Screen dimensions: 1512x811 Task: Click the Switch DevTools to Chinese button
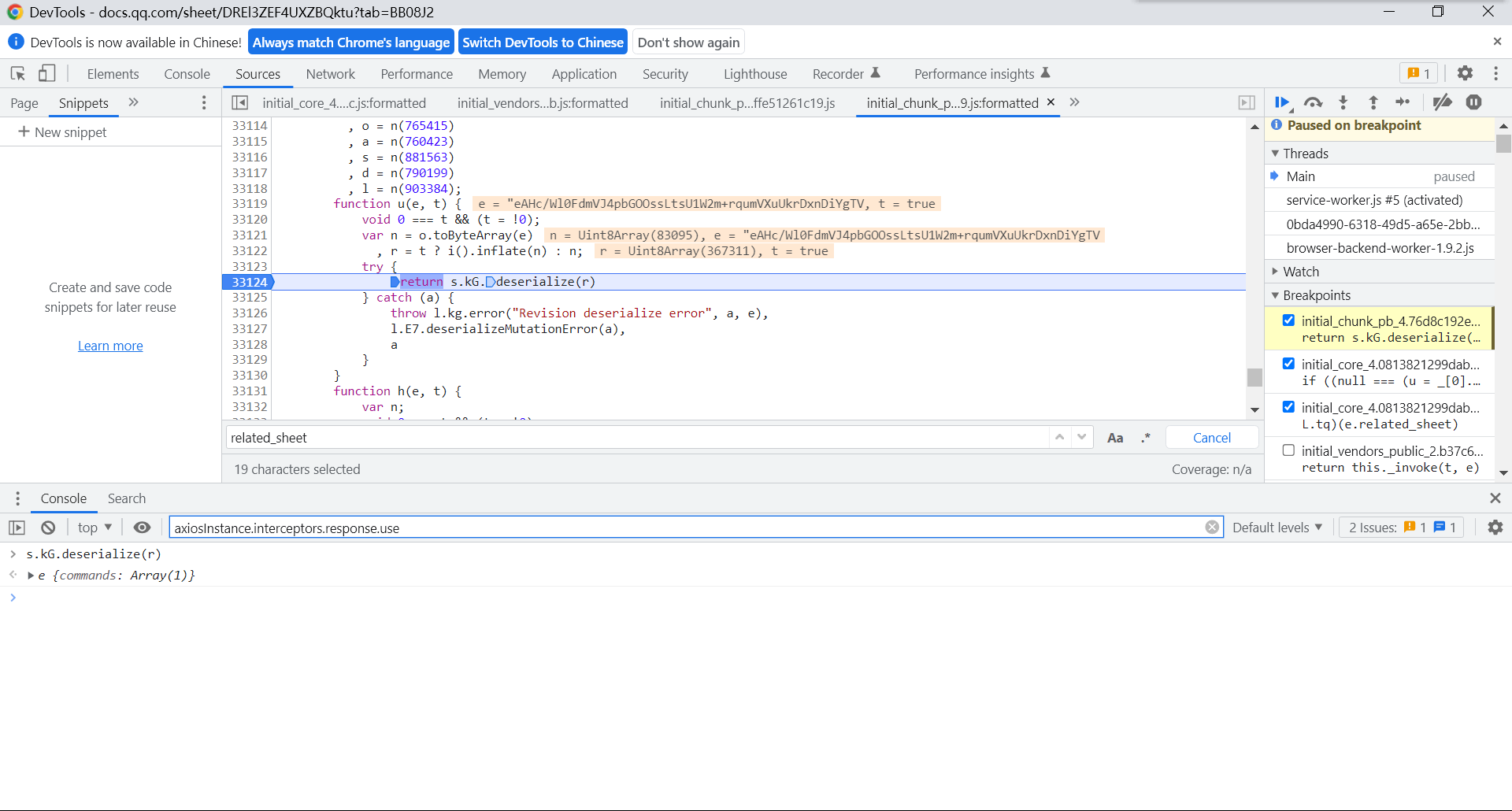543,43
